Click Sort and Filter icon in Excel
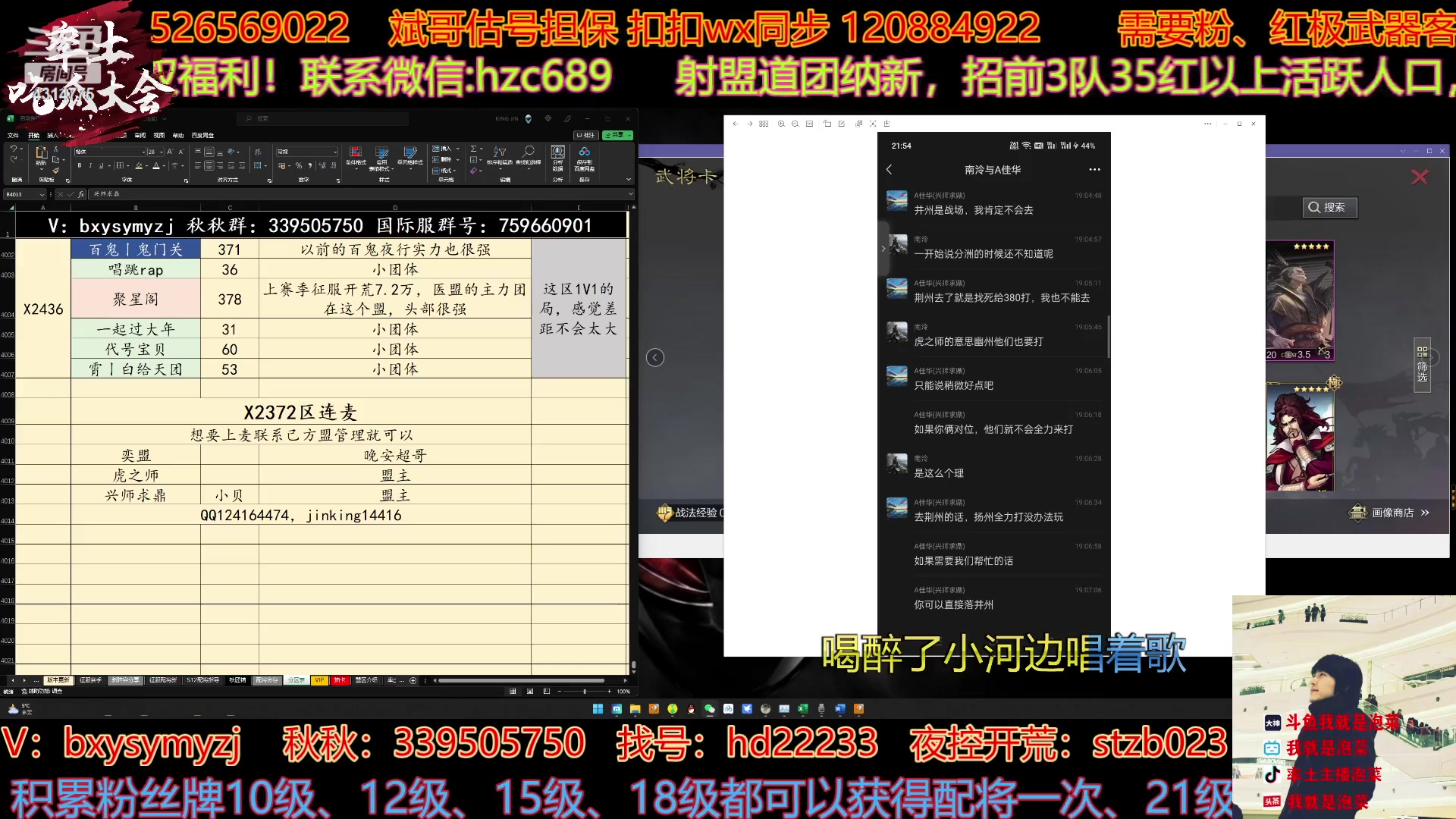The width and height of the screenshot is (1456, 819). pos(500,152)
